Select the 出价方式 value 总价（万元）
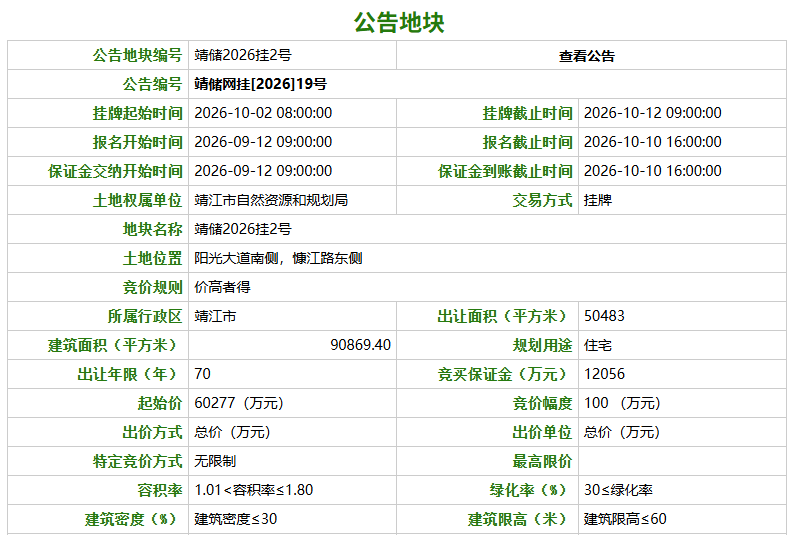The image size is (791, 535). [234, 432]
